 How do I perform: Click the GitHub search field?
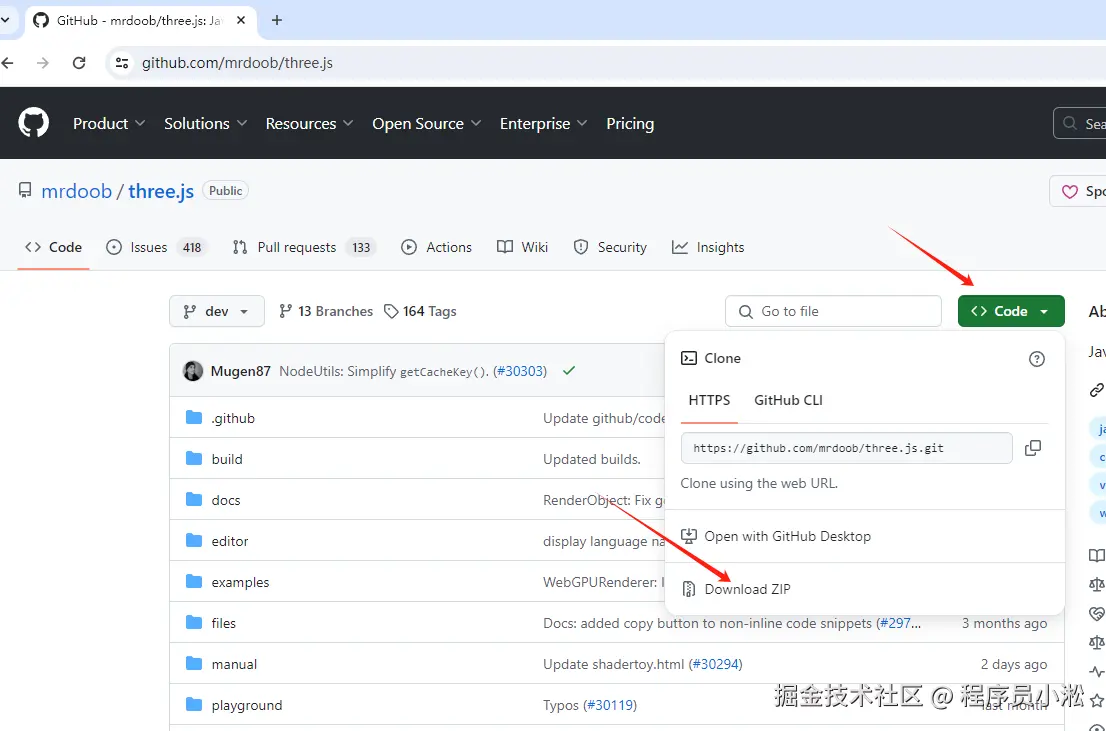tap(1080, 123)
